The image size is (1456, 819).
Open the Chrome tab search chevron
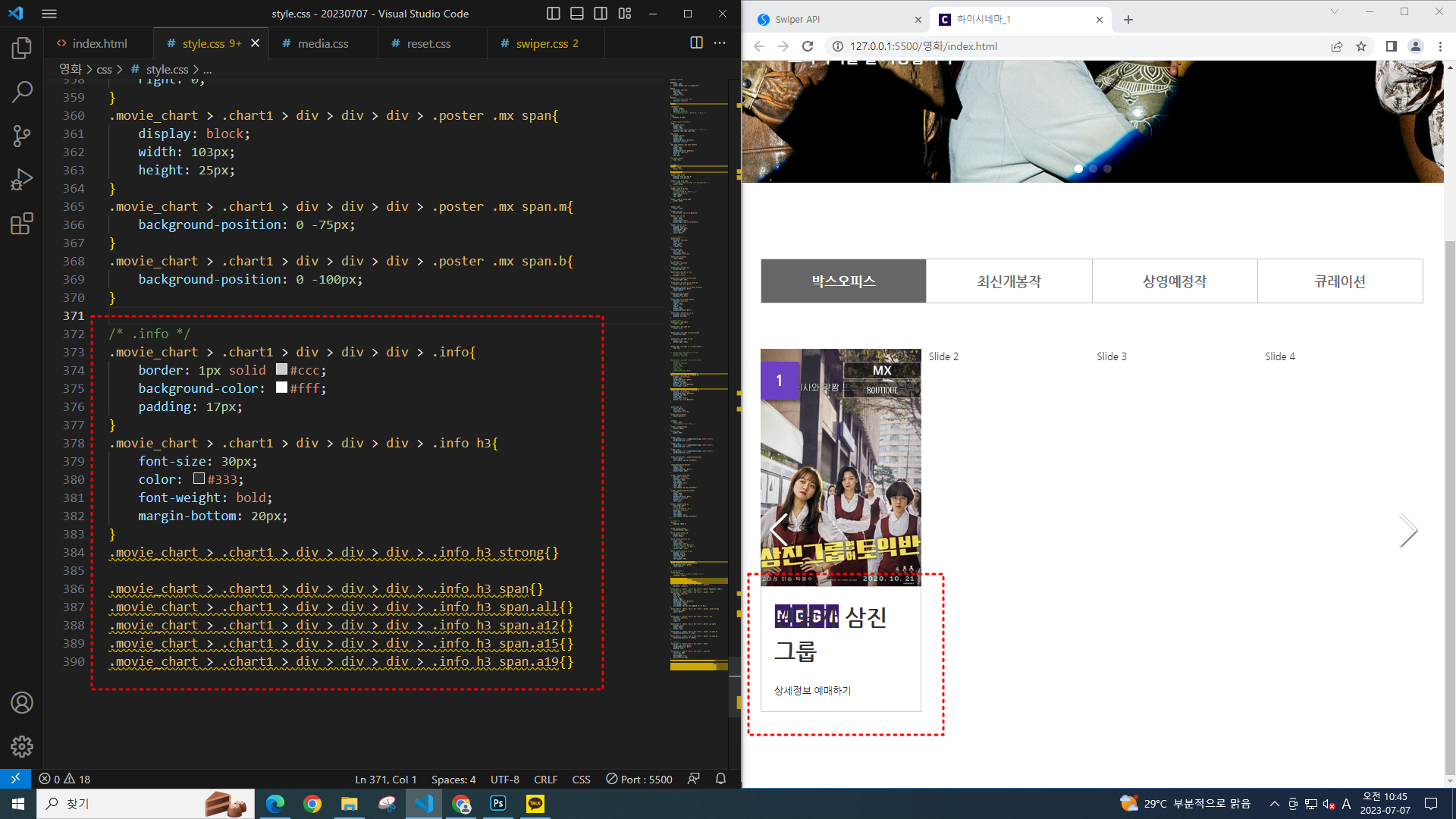tap(1335, 12)
